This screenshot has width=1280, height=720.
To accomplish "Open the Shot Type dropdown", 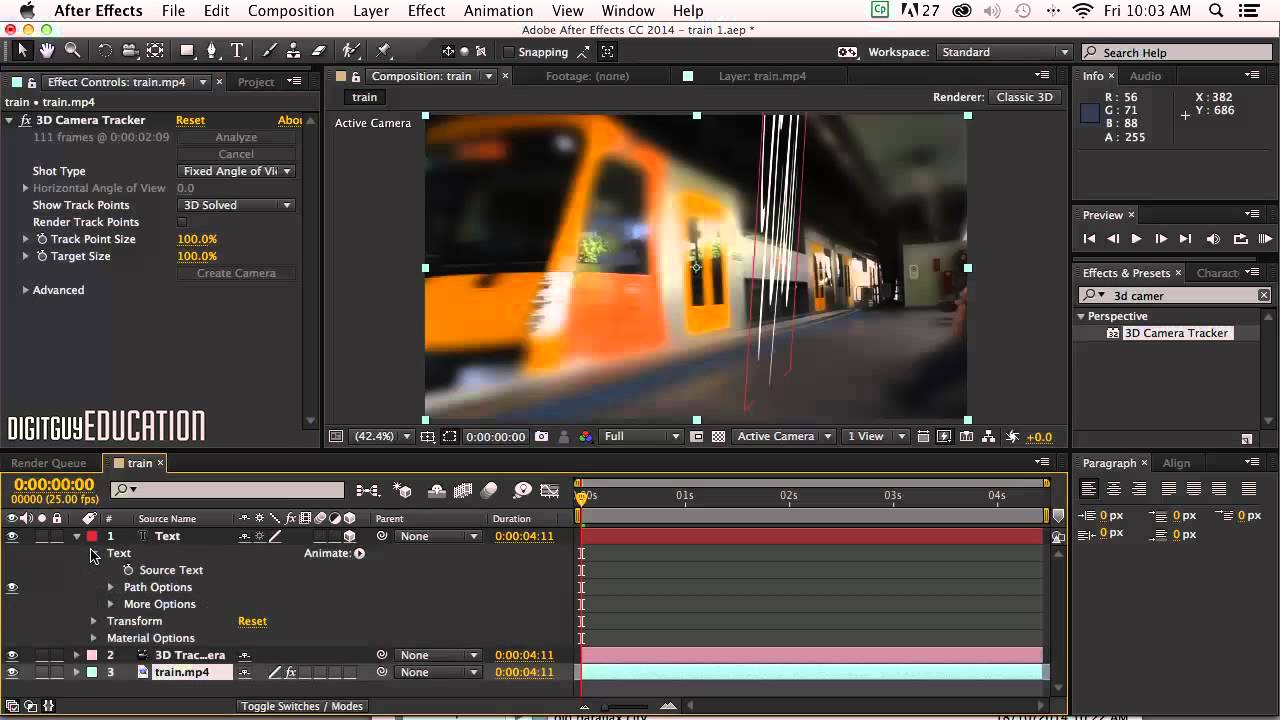I will (236, 171).
